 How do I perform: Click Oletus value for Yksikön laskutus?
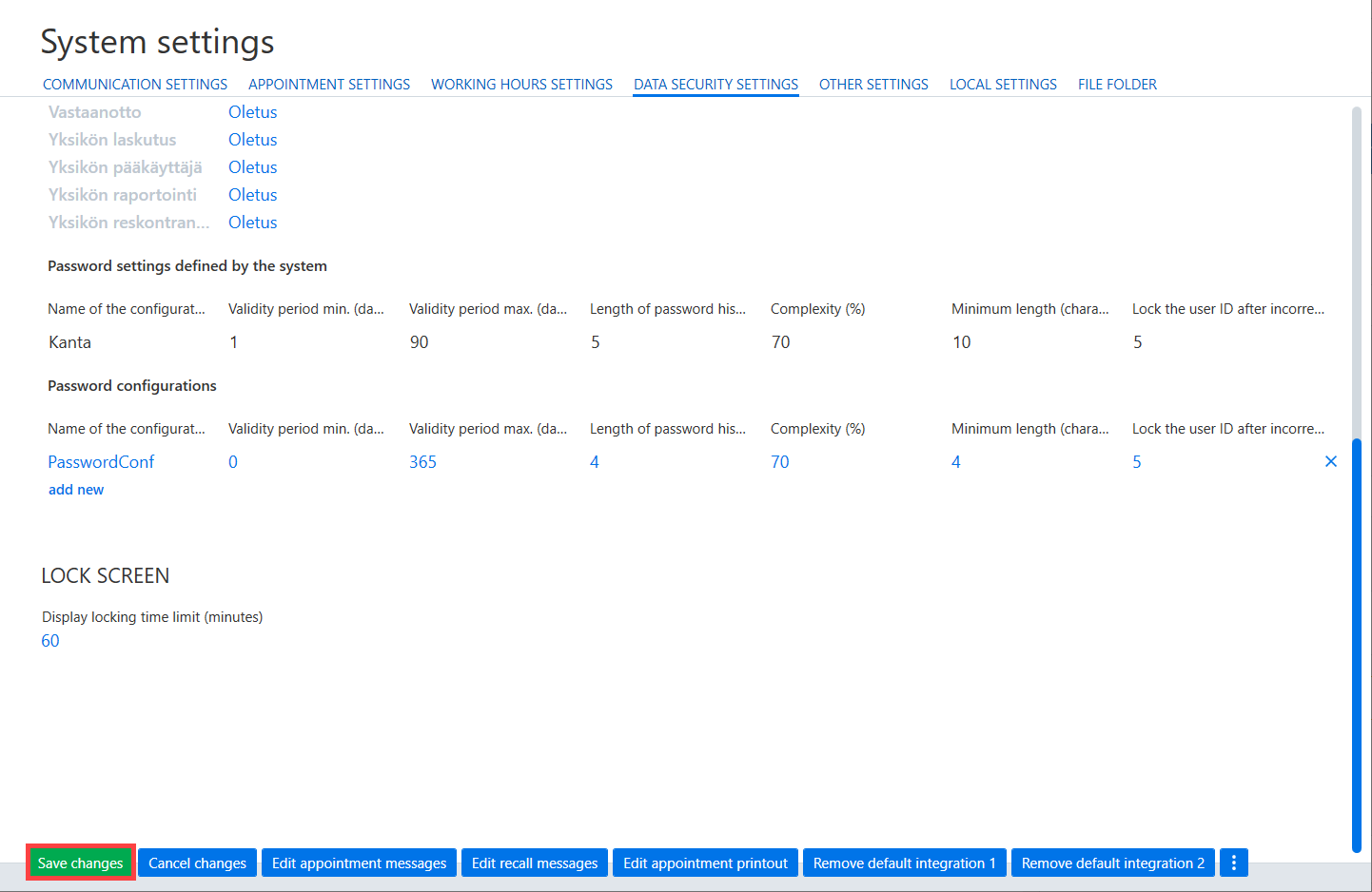tap(253, 140)
